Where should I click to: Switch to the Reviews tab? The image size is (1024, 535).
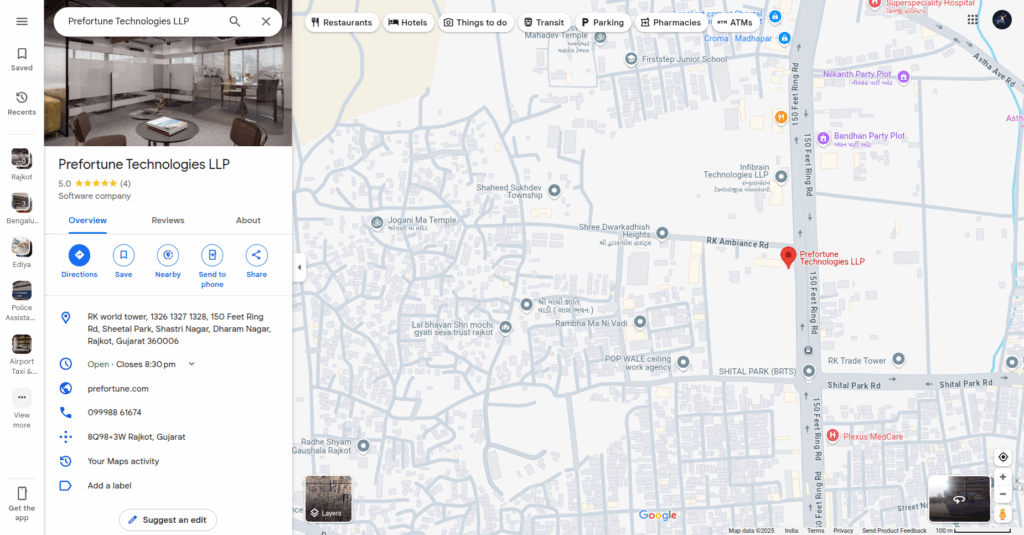168,221
